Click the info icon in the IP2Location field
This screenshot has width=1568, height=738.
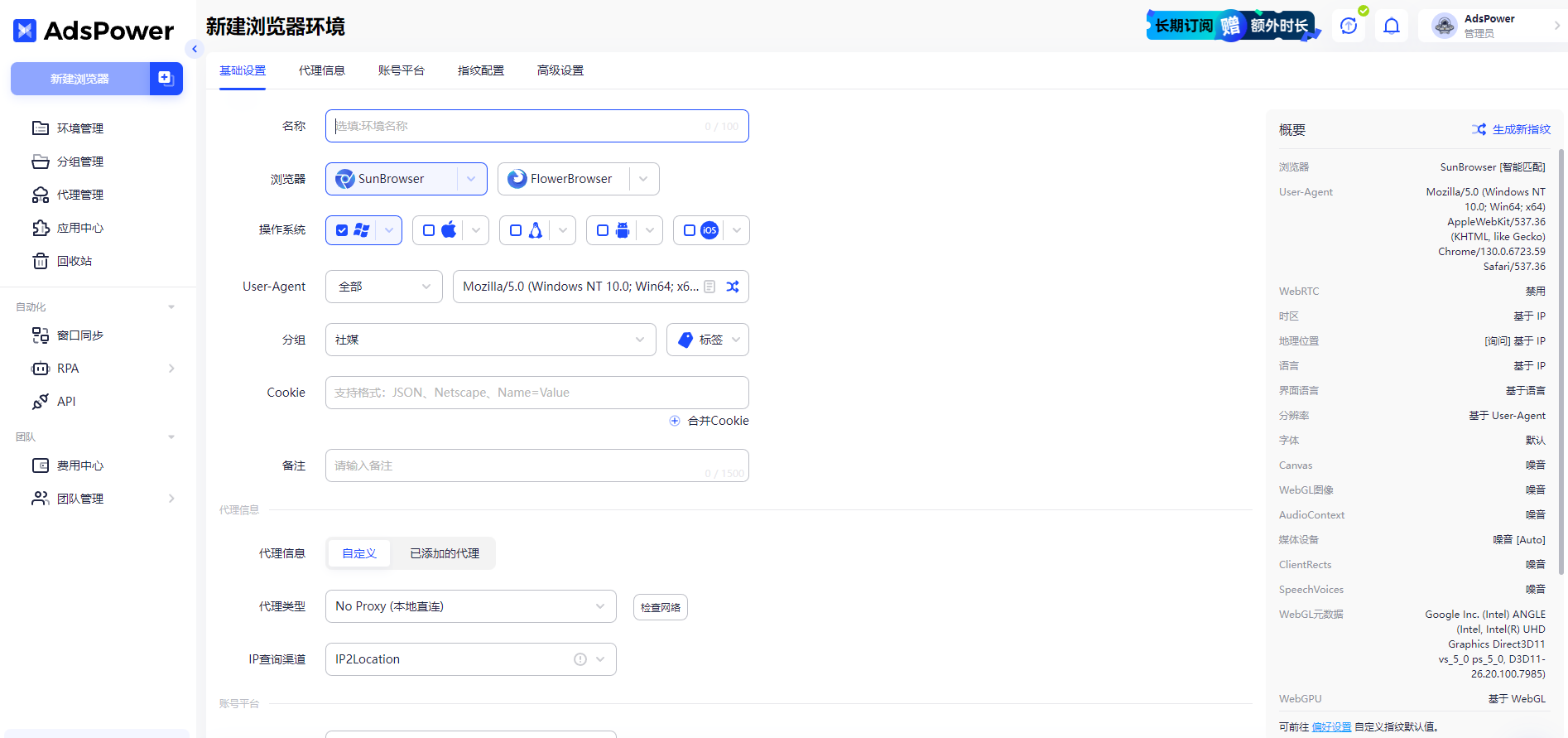[x=580, y=659]
